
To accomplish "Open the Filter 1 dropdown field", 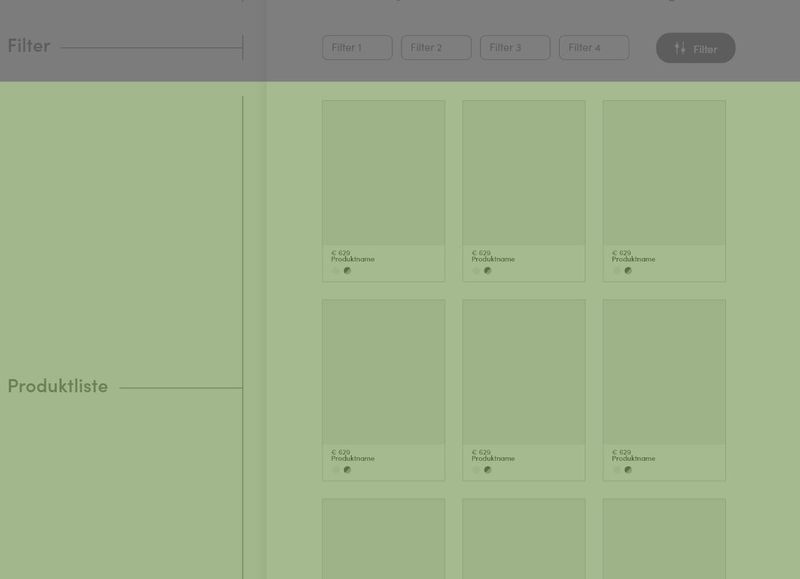I will pos(357,47).
